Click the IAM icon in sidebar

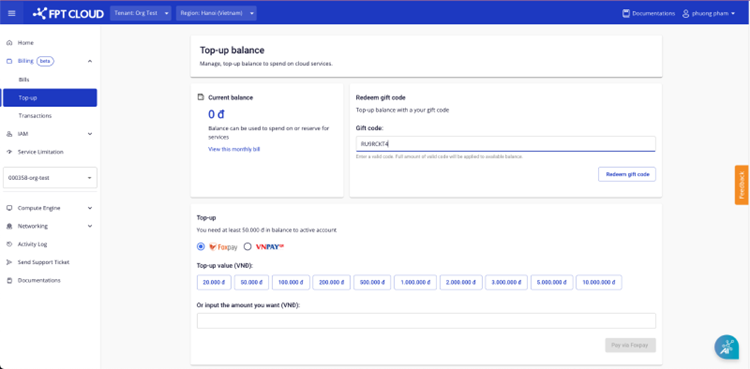[x=9, y=134]
